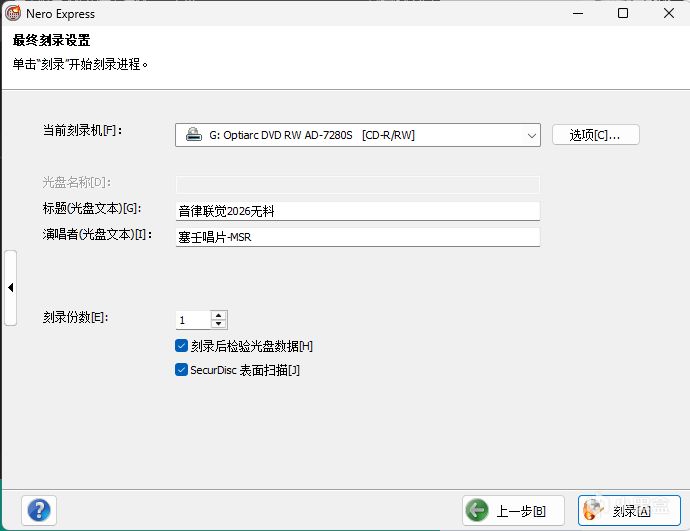This screenshot has width=690, height=531.
Task: Maximize the Nero Express window
Action: pos(623,13)
